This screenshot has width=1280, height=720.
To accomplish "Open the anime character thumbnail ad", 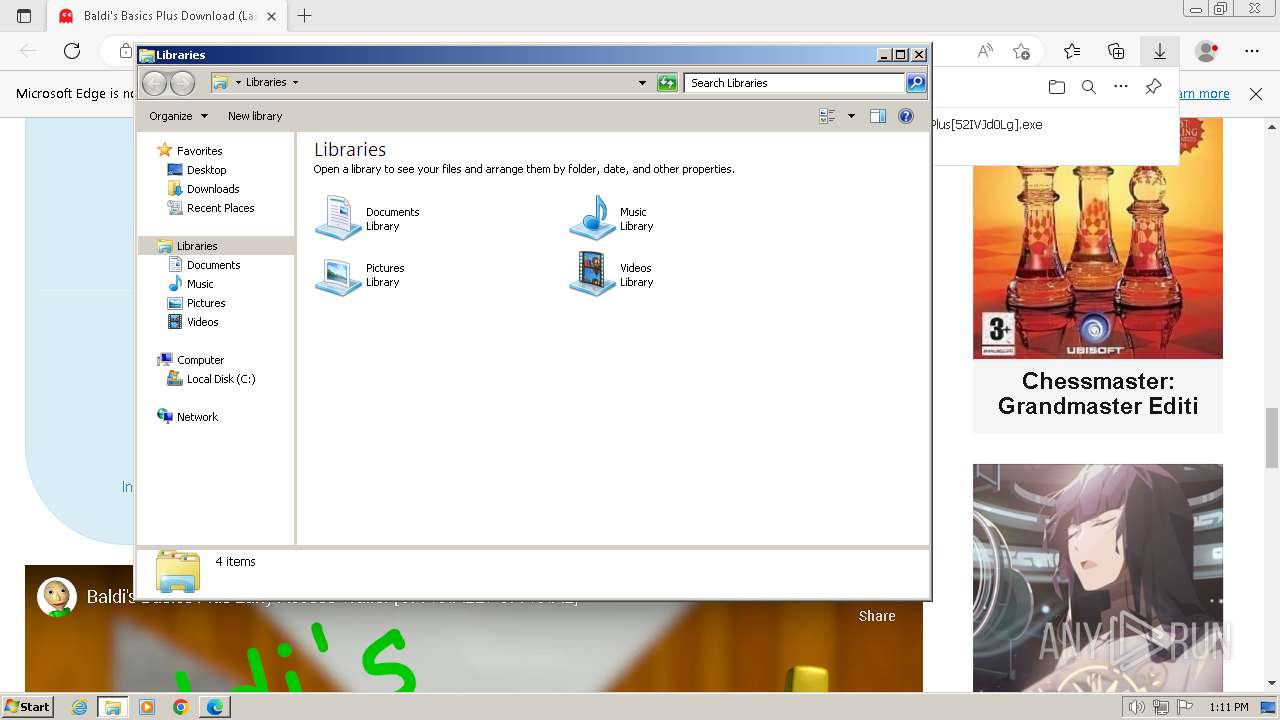I will 1098,578.
